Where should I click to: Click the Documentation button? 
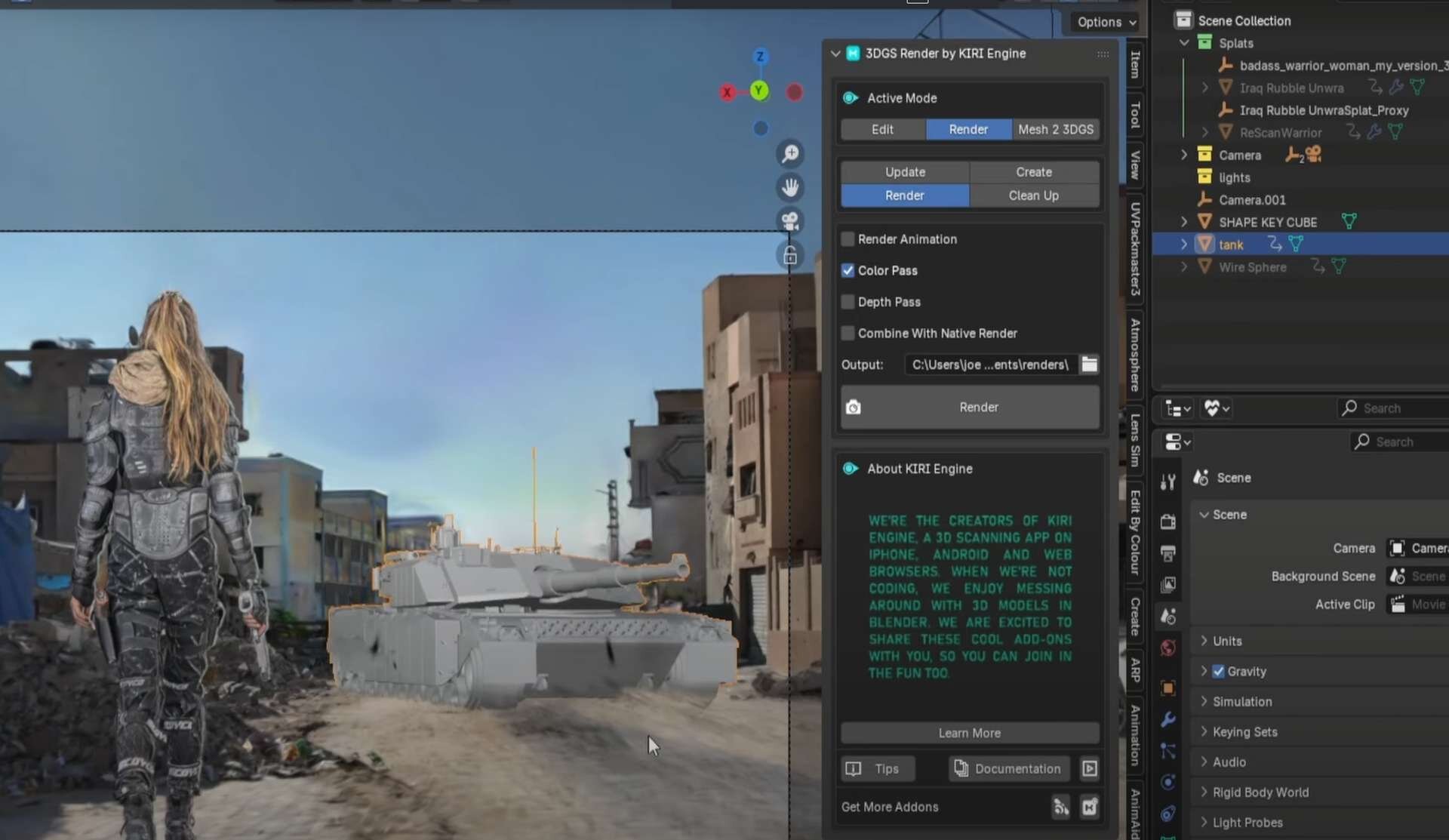(1008, 768)
